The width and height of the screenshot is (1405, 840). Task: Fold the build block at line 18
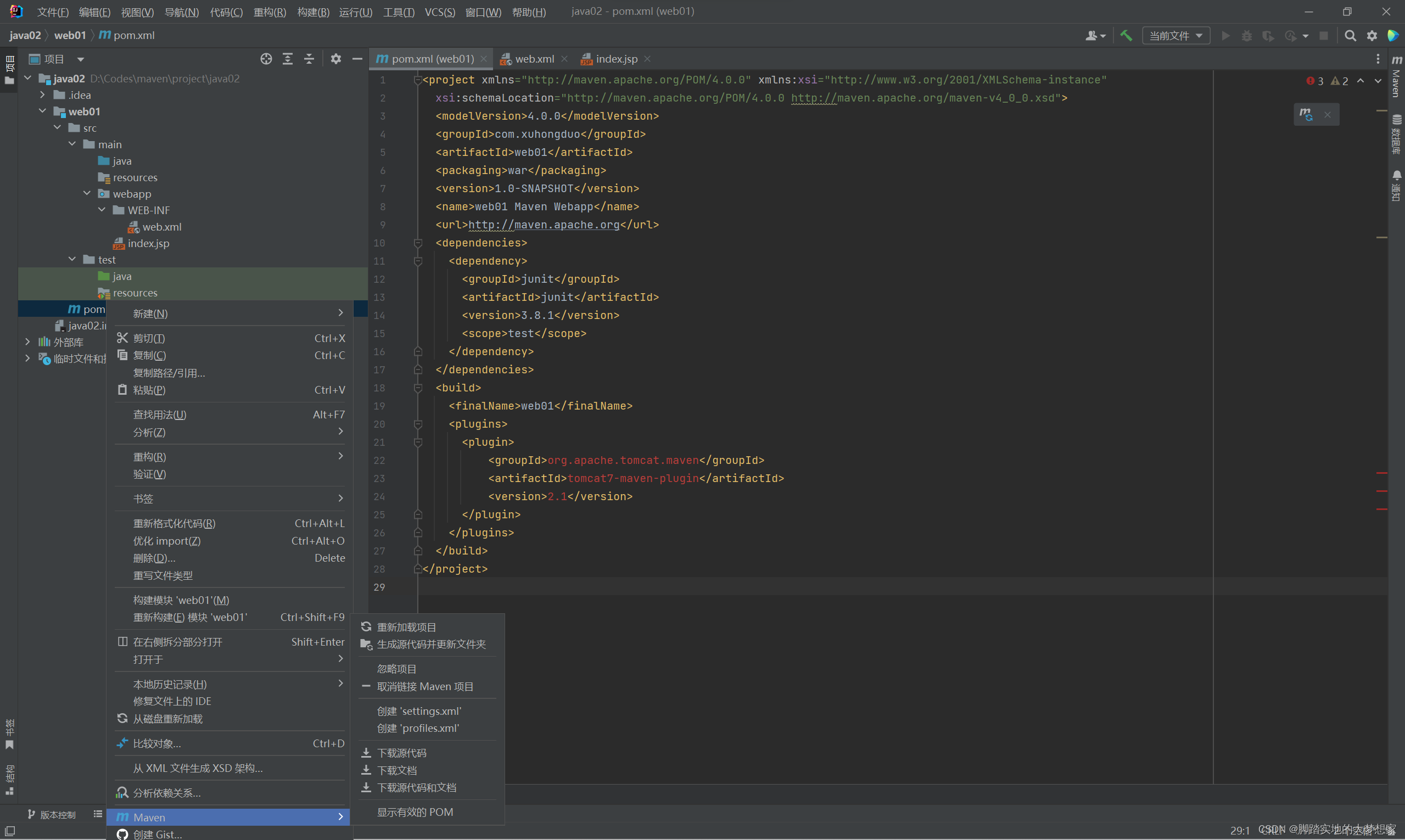coord(418,388)
